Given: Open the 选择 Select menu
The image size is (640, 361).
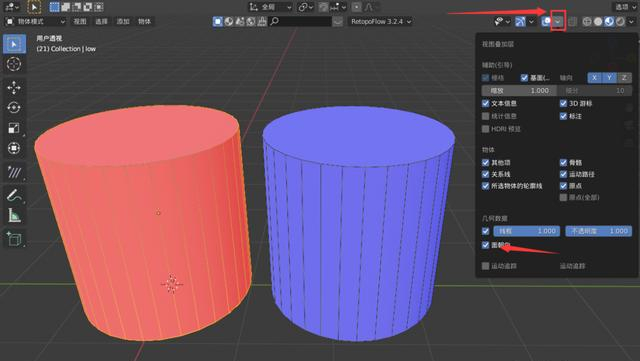Looking at the screenshot, I should click(101, 21).
